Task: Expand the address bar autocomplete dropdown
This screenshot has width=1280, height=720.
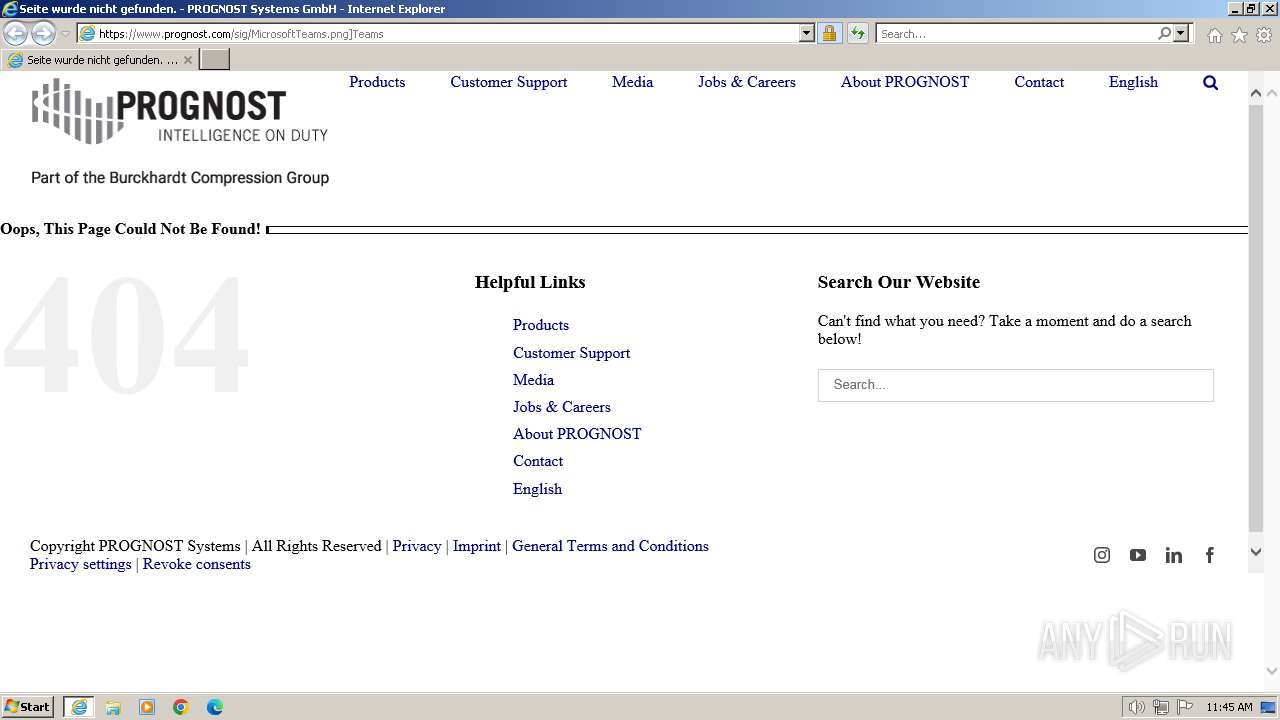Action: (807, 34)
